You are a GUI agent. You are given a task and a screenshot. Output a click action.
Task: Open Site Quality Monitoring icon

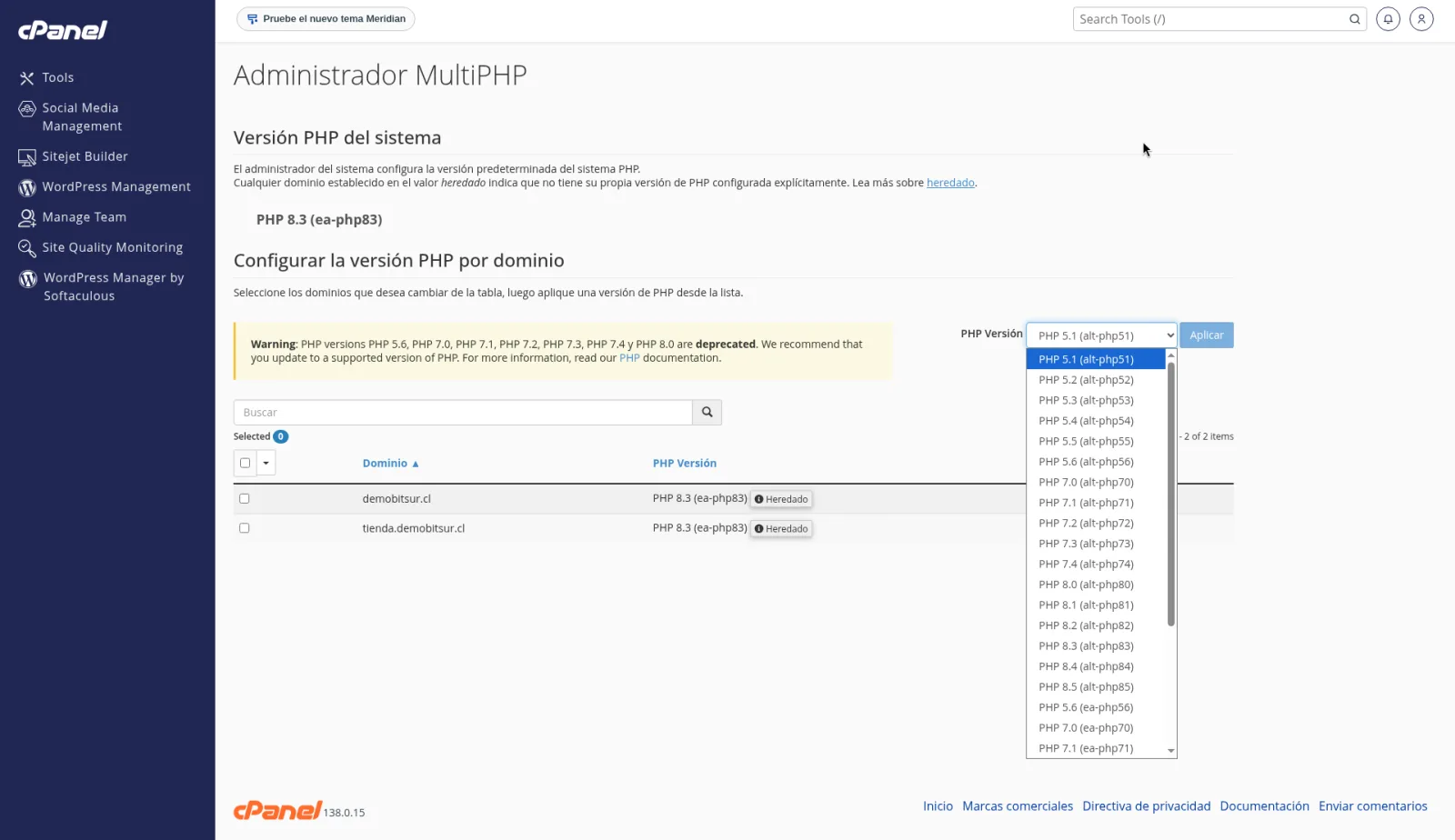click(27, 248)
